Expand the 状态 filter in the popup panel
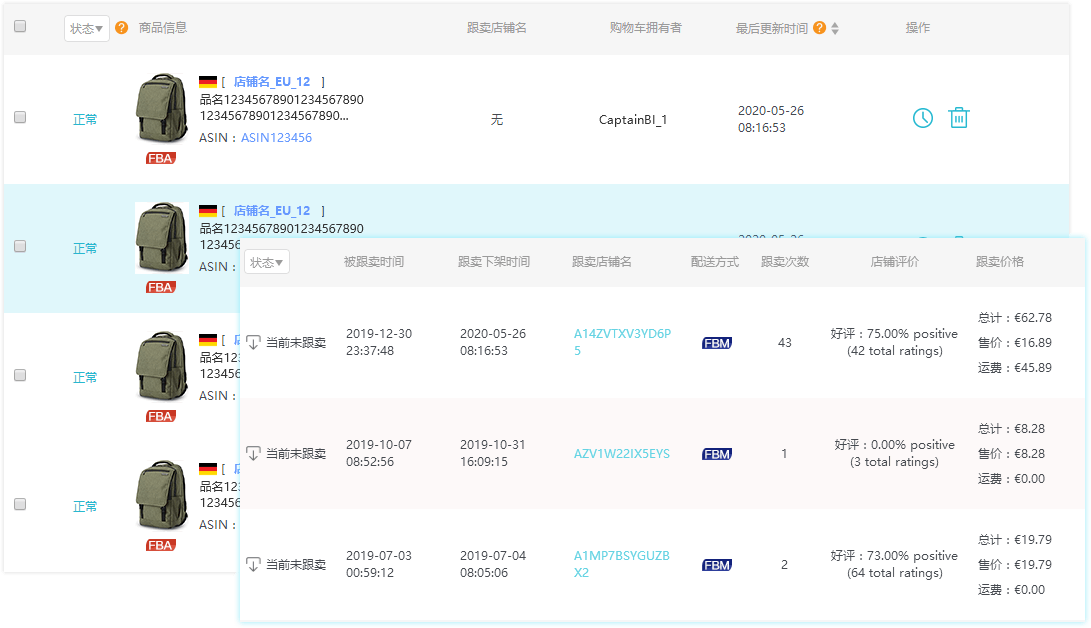This screenshot has height=628, width=1091. tap(267, 262)
